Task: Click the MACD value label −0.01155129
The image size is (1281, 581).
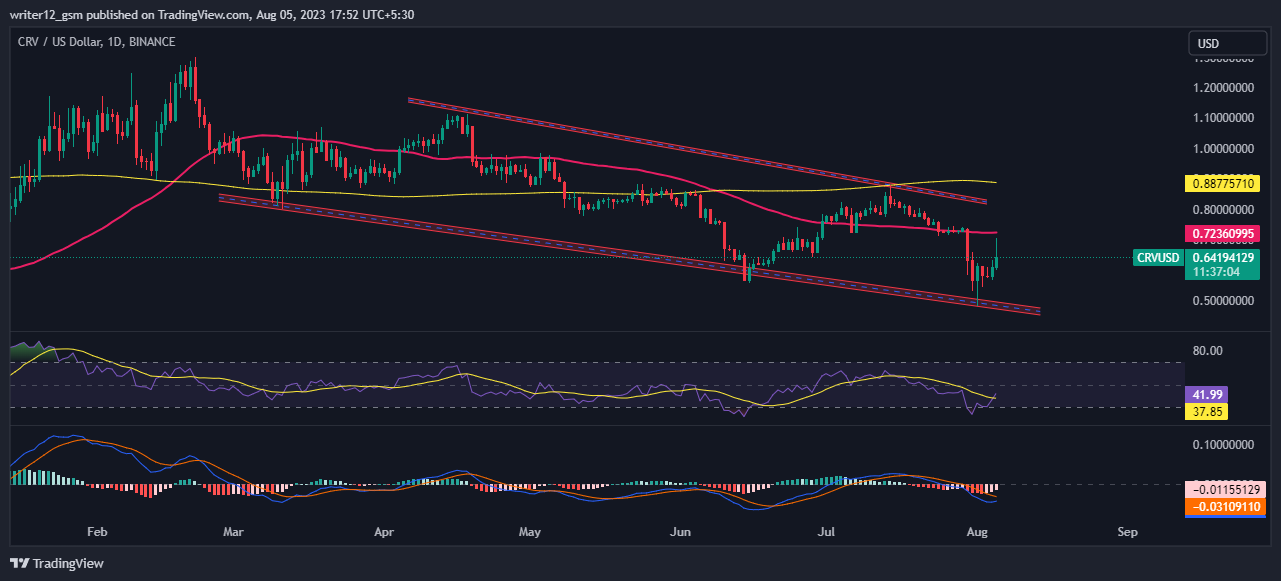Action: click(1227, 491)
